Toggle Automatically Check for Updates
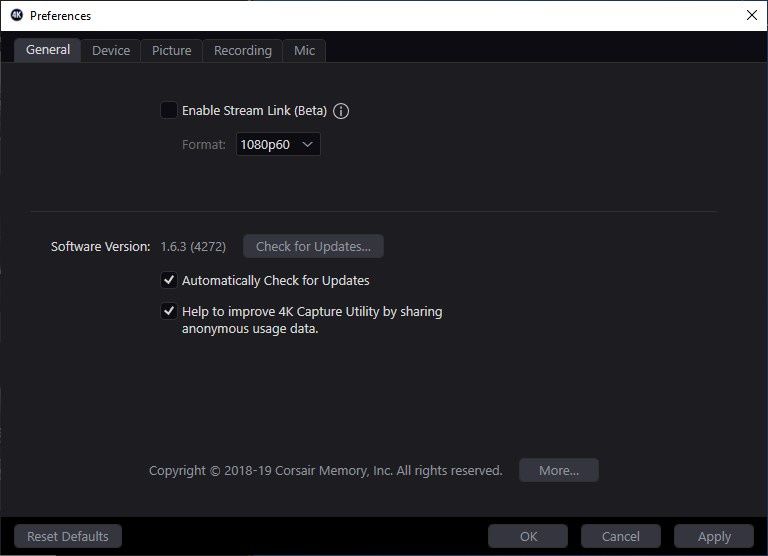The image size is (768, 556). pyautogui.click(x=169, y=280)
